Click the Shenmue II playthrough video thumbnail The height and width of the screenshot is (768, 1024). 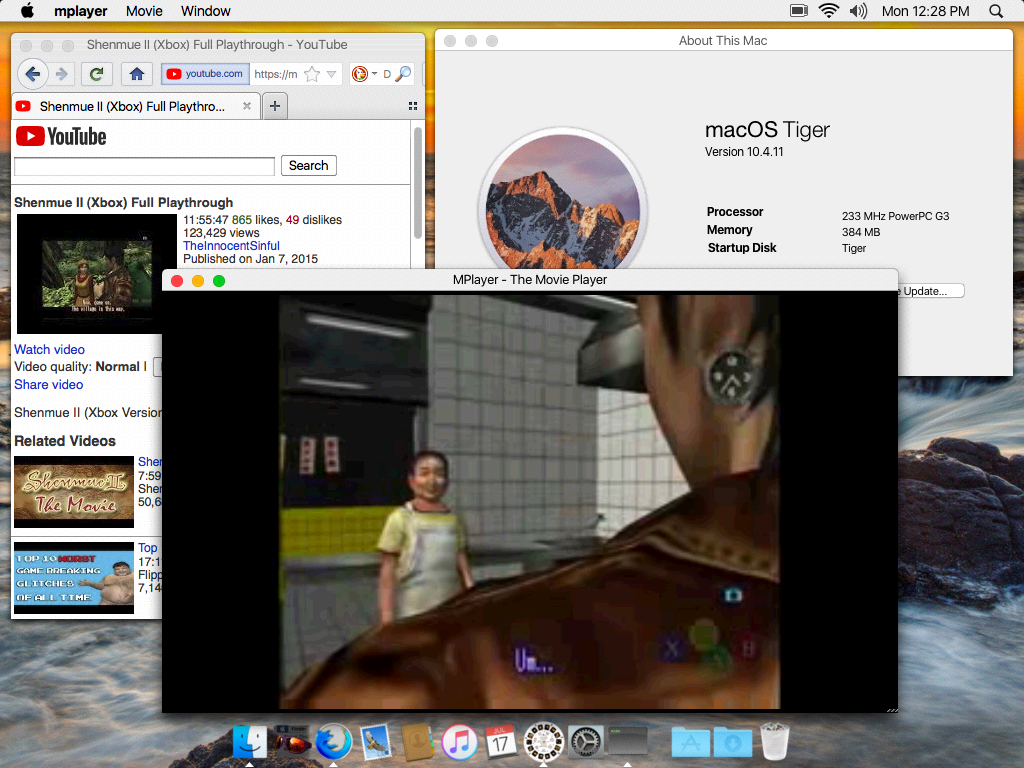pos(97,274)
